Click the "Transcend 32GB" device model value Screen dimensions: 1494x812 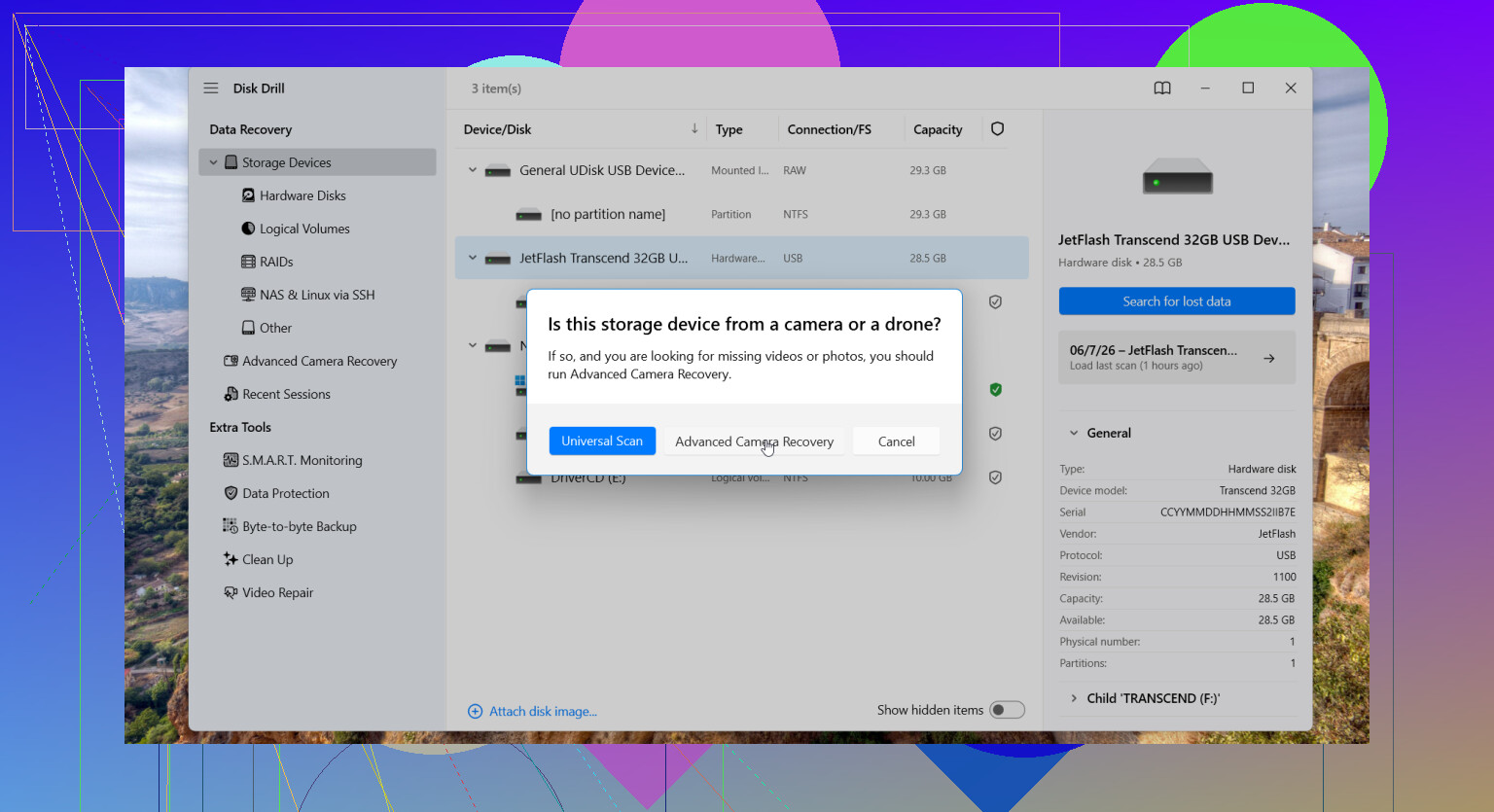pyautogui.click(x=1258, y=490)
